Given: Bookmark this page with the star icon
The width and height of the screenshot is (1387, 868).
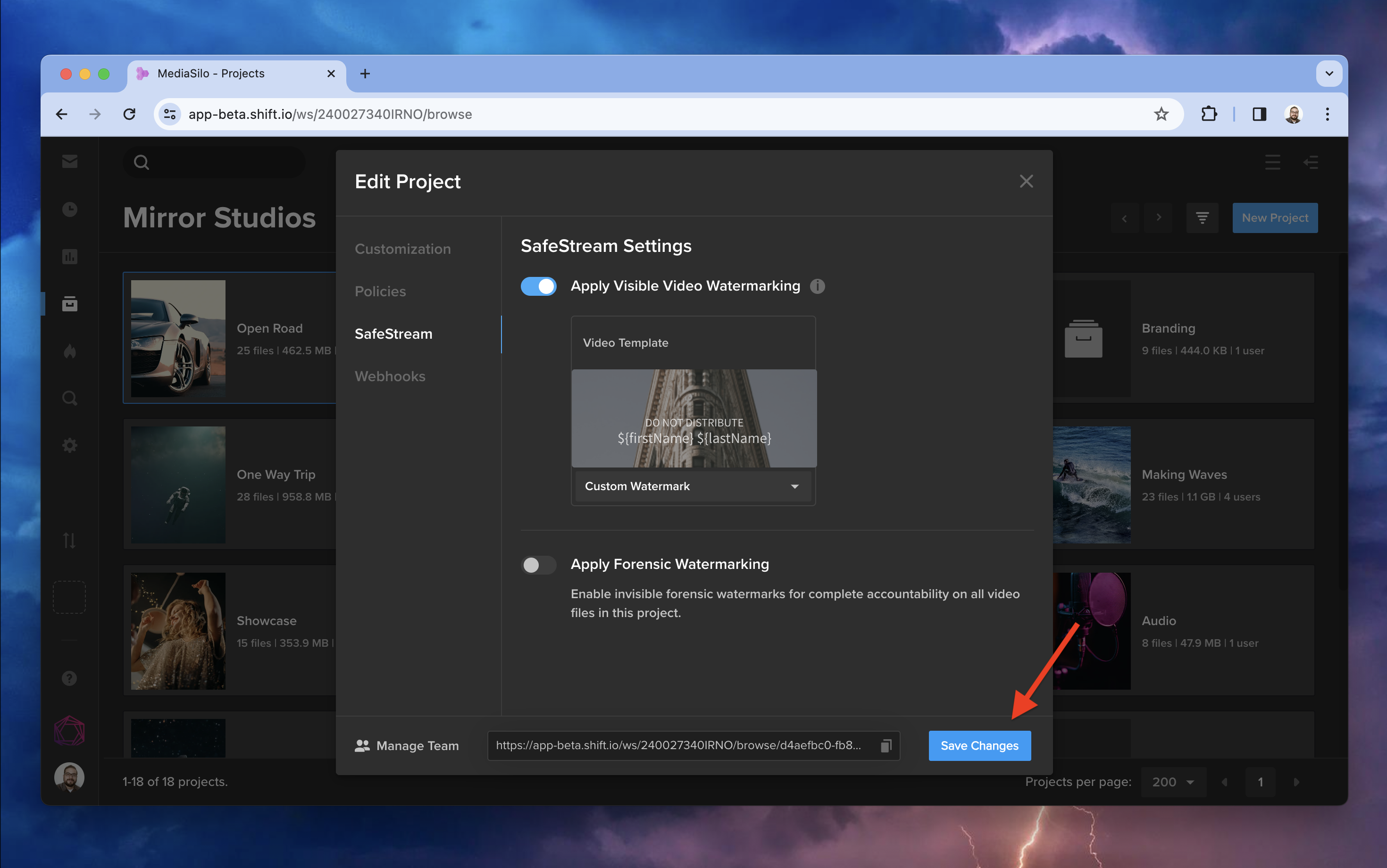Looking at the screenshot, I should 1161,114.
